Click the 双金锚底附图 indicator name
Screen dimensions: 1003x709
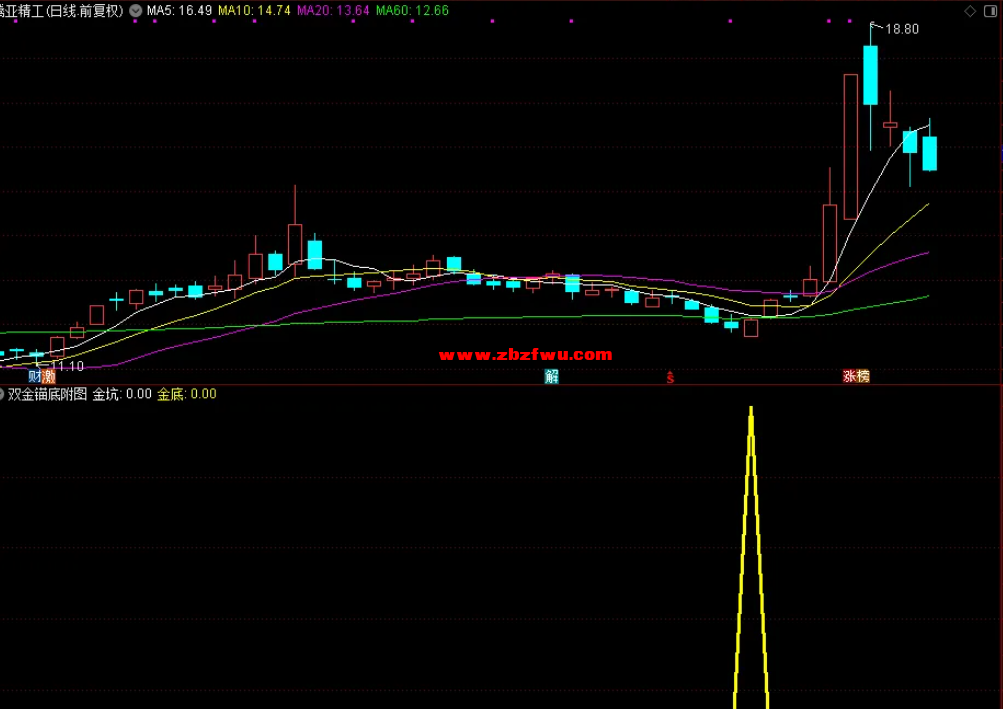click(x=47, y=394)
